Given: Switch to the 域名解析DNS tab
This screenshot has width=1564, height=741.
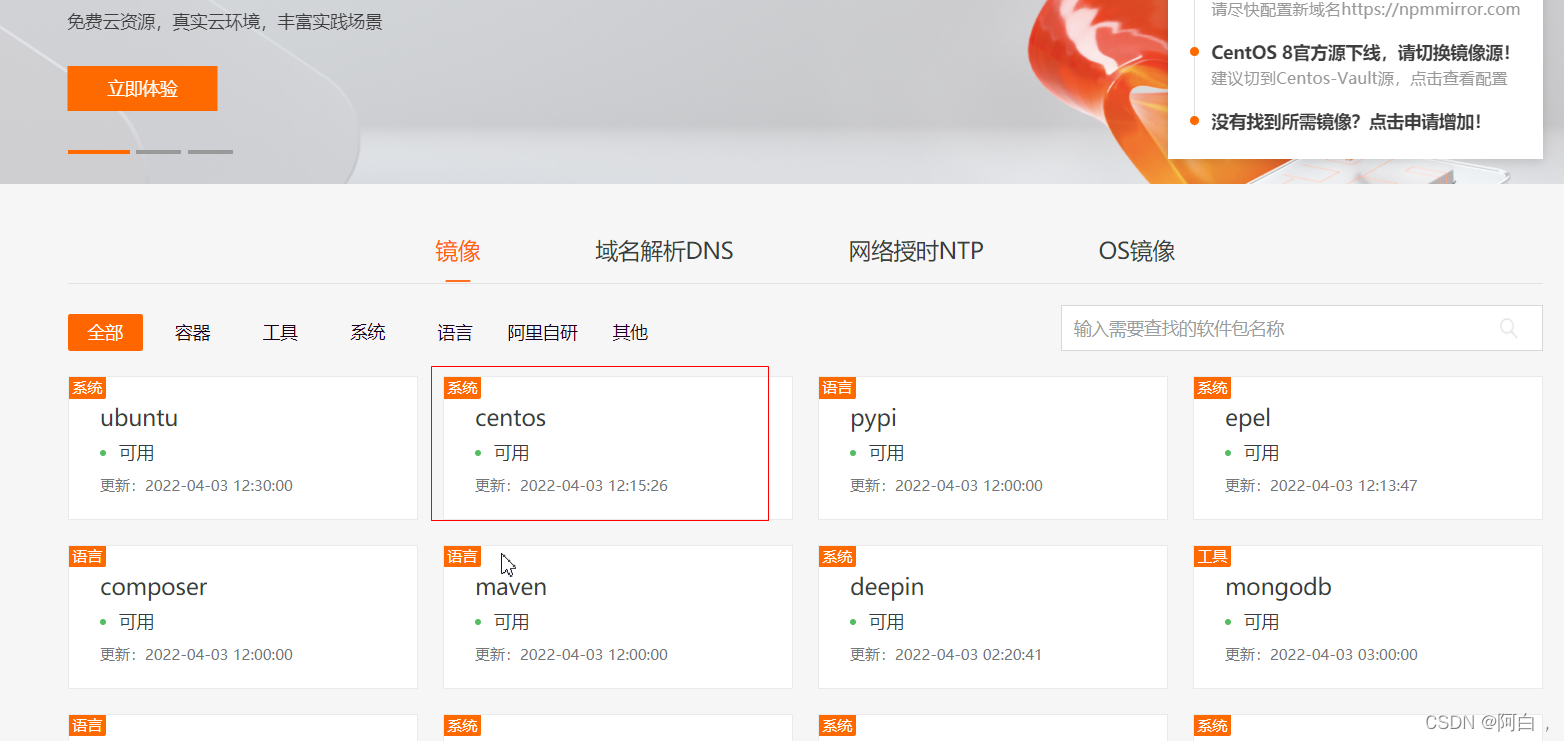Looking at the screenshot, I should click(x=664, y=251).
